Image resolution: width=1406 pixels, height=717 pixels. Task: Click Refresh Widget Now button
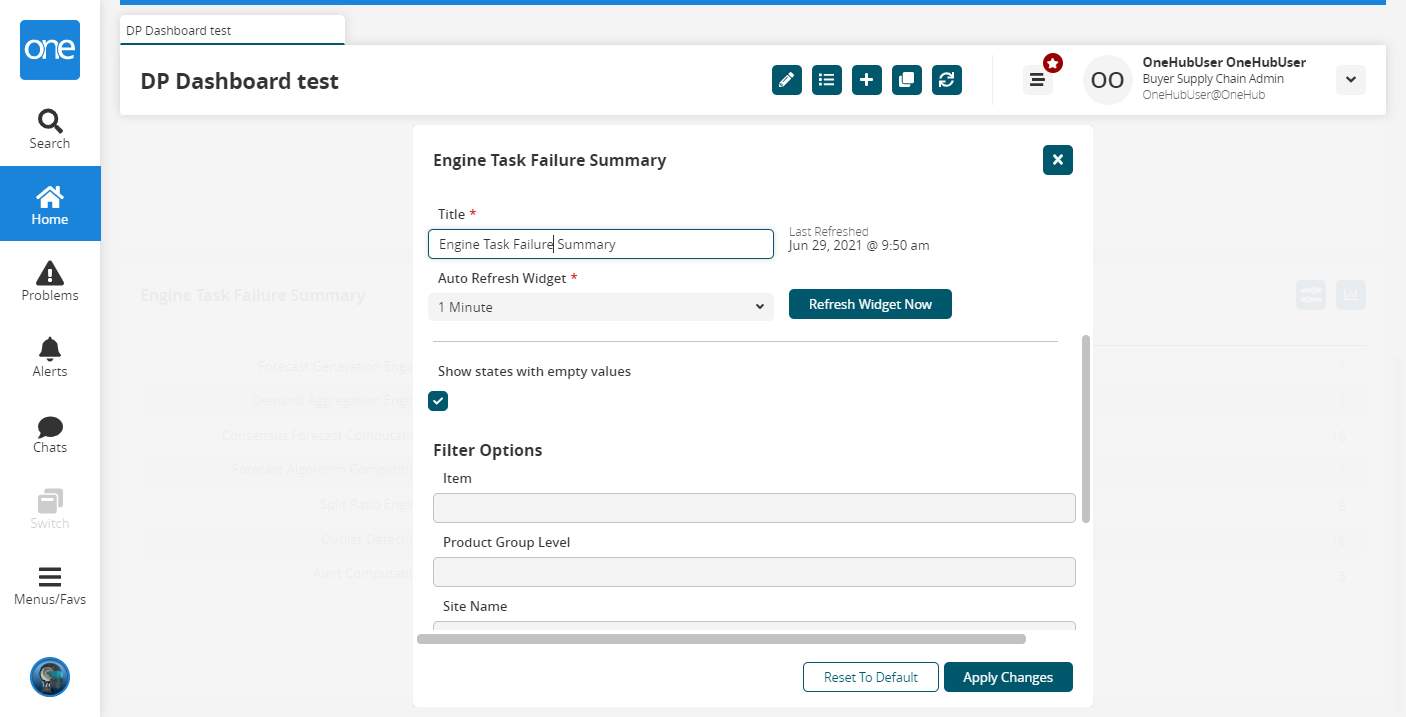[x=870, y=304]
